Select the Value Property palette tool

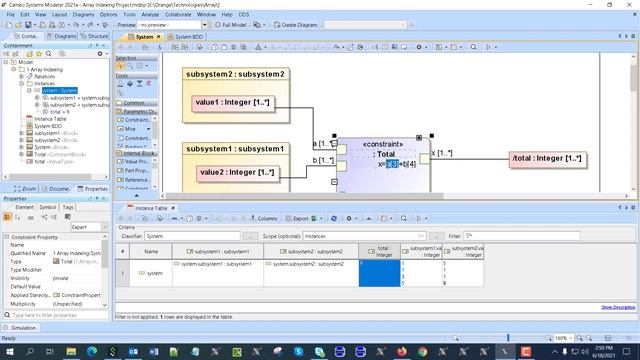click(133, 162)
